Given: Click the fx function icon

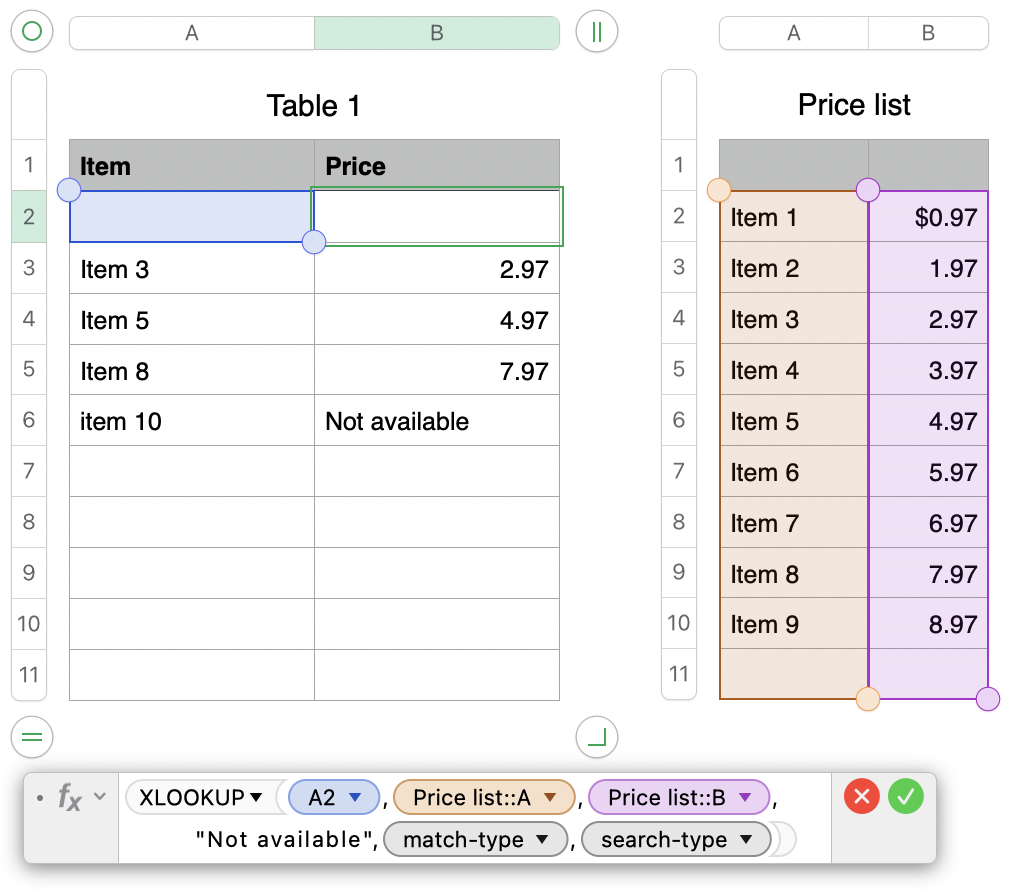Looking at the screenshot, I should pyautogui.click(x=69, y=797).
